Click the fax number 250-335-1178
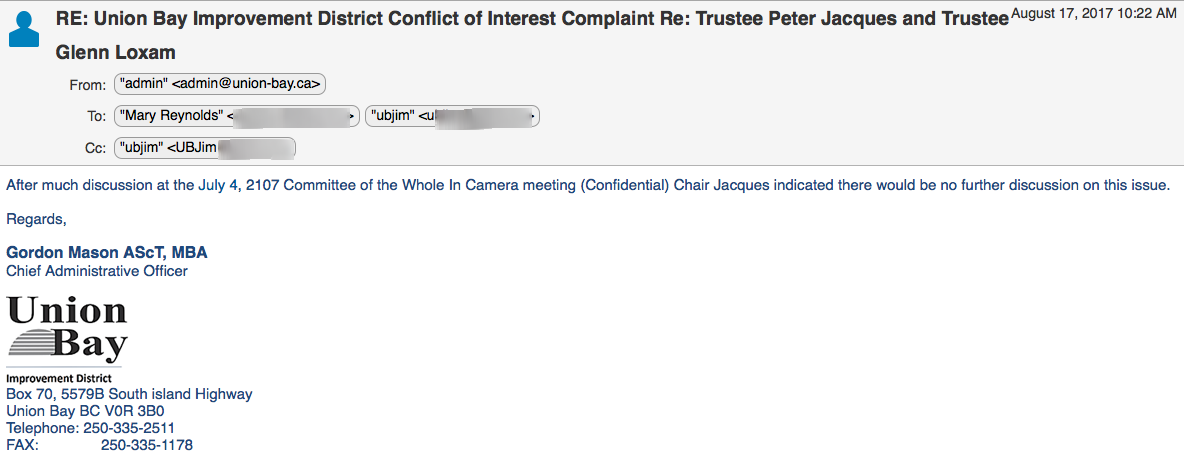1184x465 pixels. tap(147, 445)
